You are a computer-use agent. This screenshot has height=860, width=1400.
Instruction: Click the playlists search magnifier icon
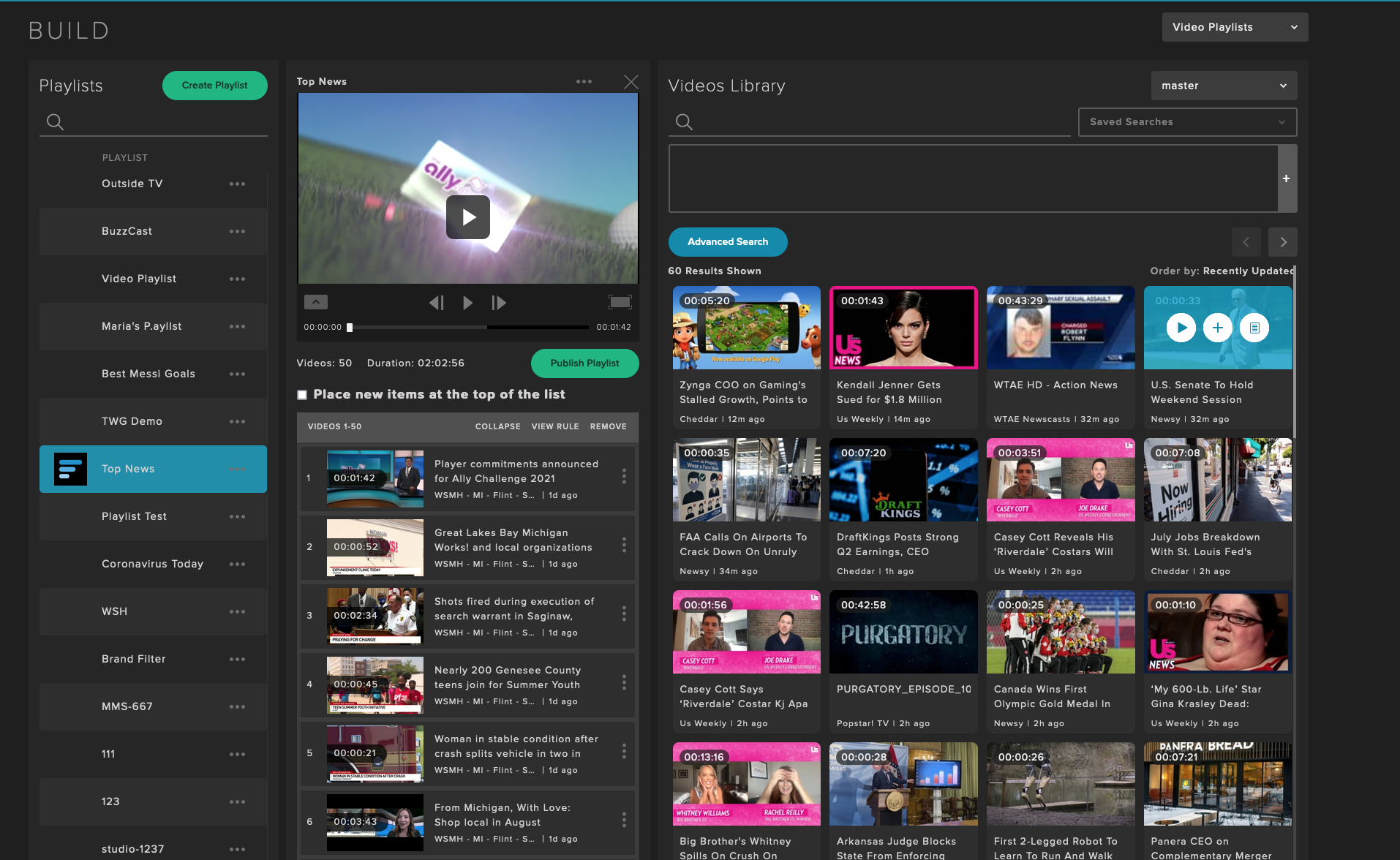tap(55, 122)
